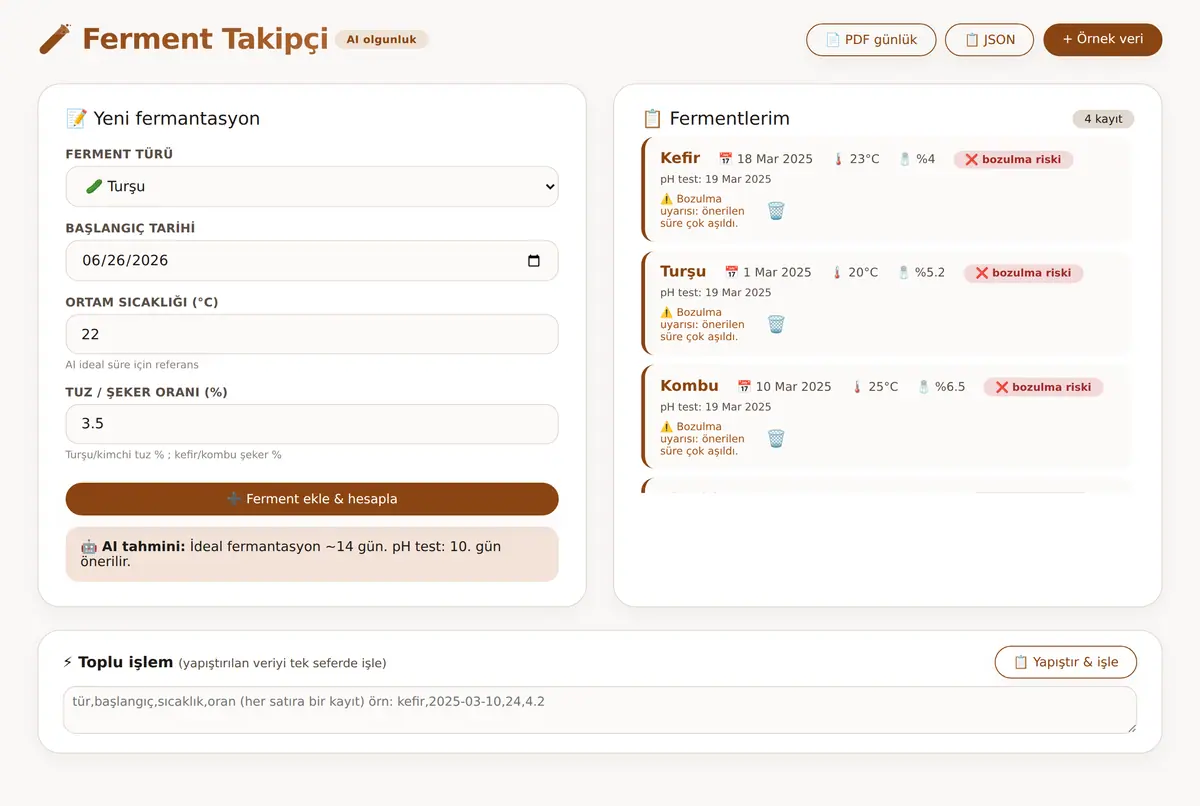The width and height of the screenshot is (1200, 806).
Task: Click the %6.5 sugar ratio value
Action: point(941,387)
